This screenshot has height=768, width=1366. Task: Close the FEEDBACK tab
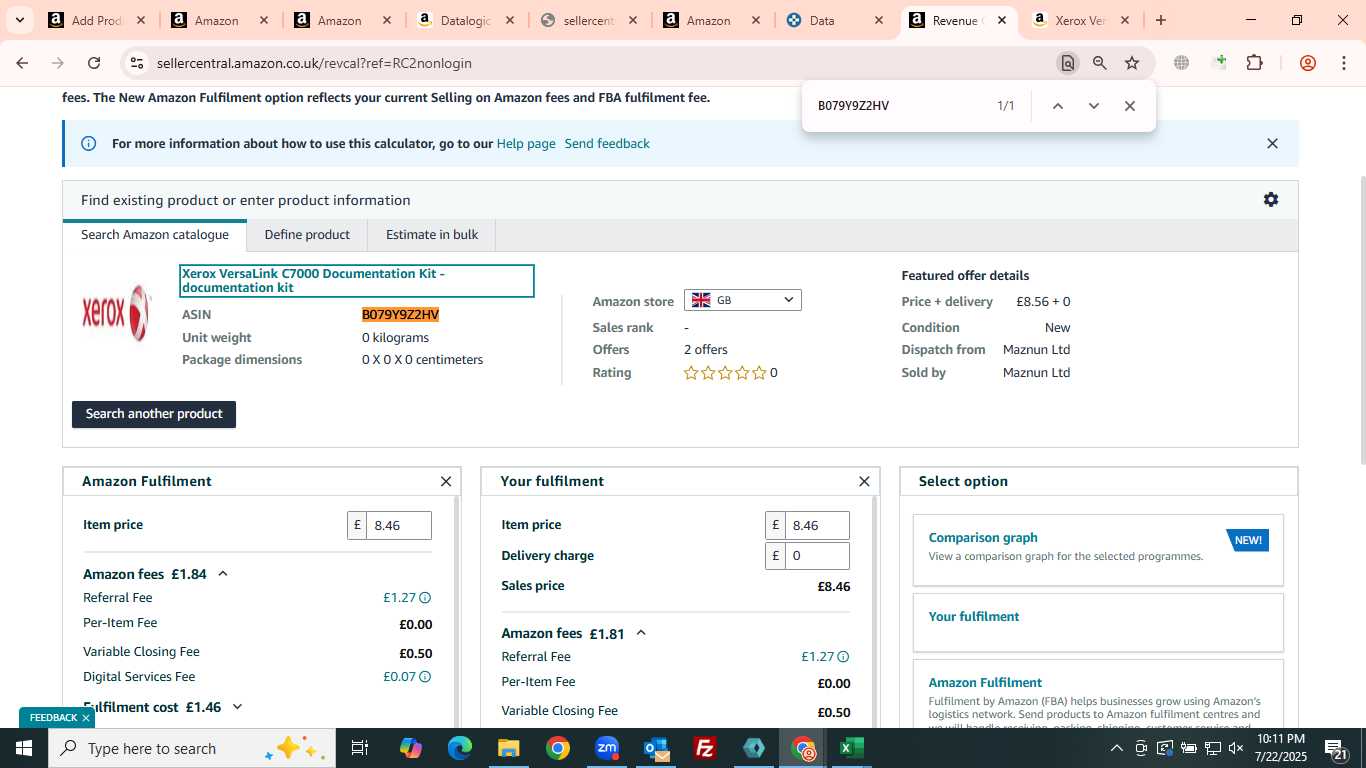(x=86, y=718)
